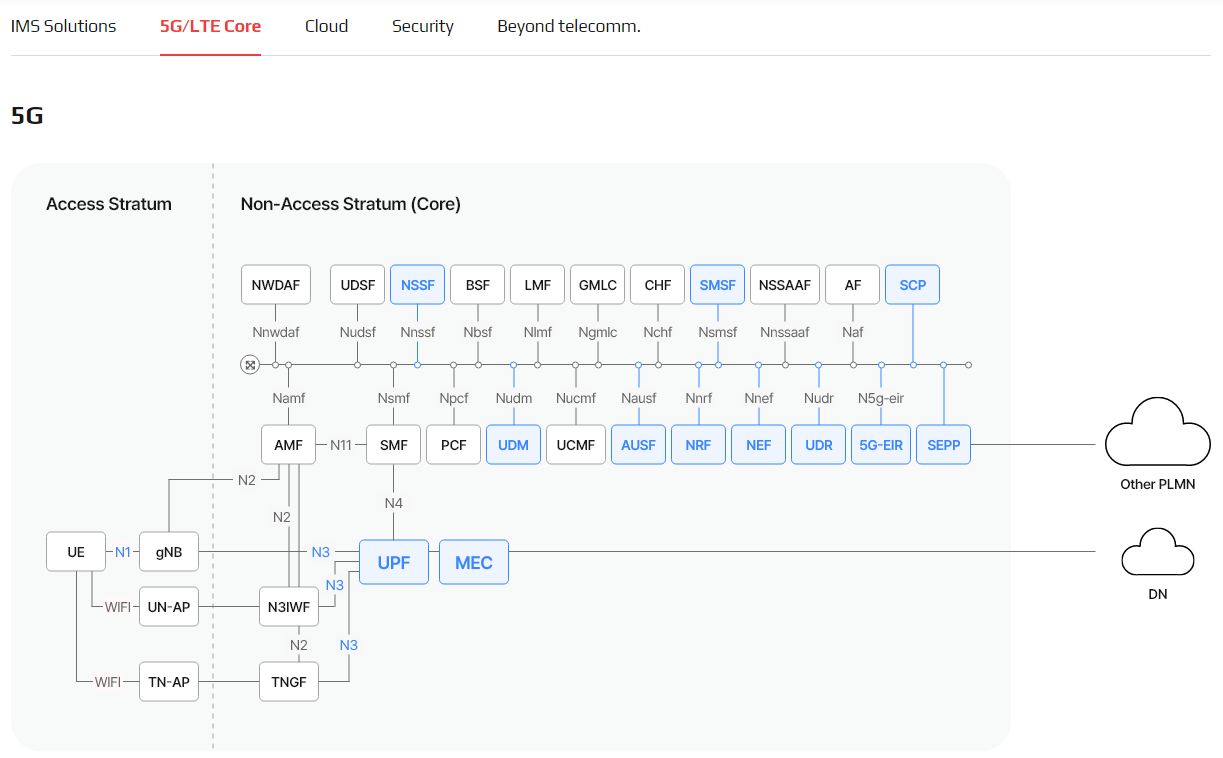1223x758 pixels.
Task: Click the 5G-EIR node
Action: 881,445
